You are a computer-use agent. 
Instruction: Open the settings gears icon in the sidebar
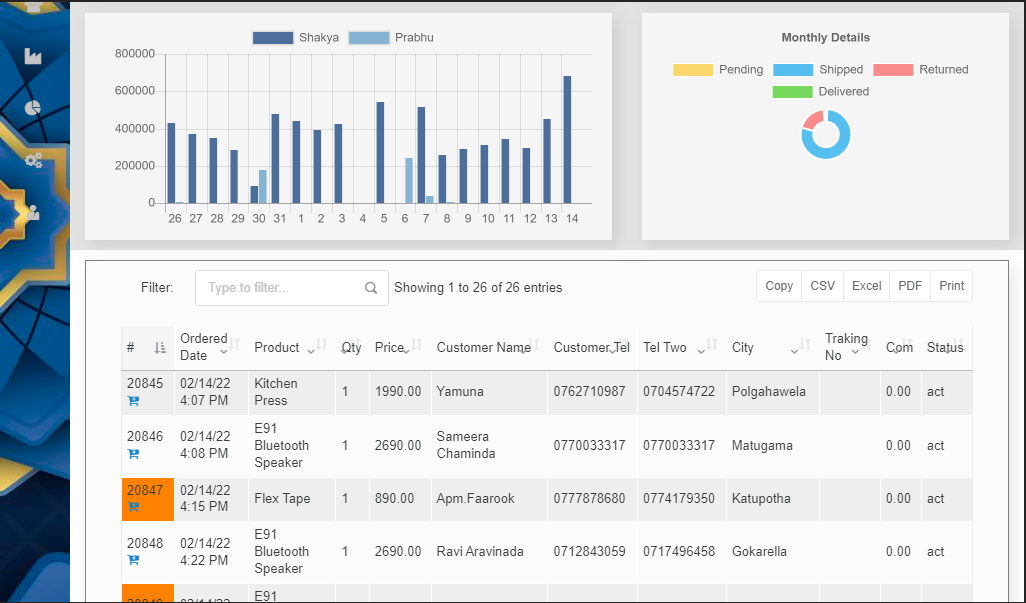click(x=33, y=160)
